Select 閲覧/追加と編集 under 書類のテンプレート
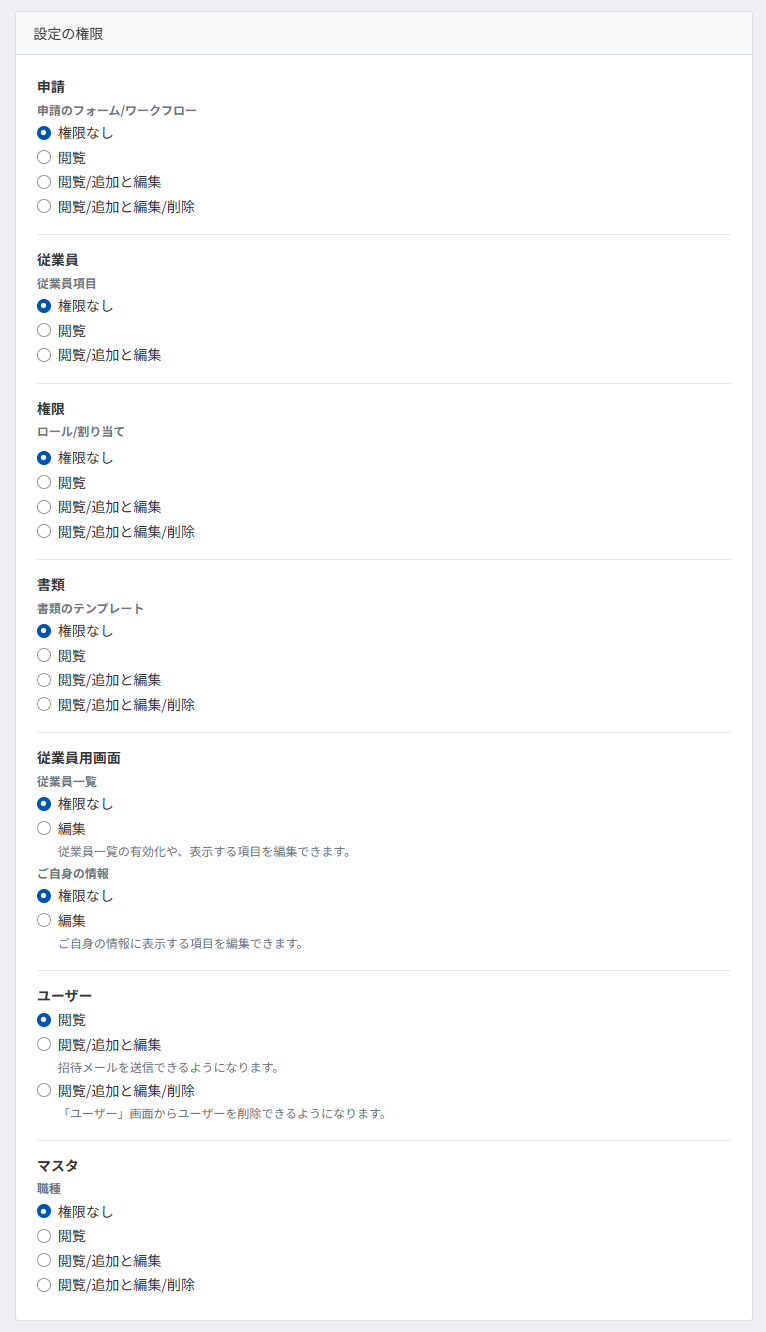Screen dimensions: 766x1332 point(44,680)
